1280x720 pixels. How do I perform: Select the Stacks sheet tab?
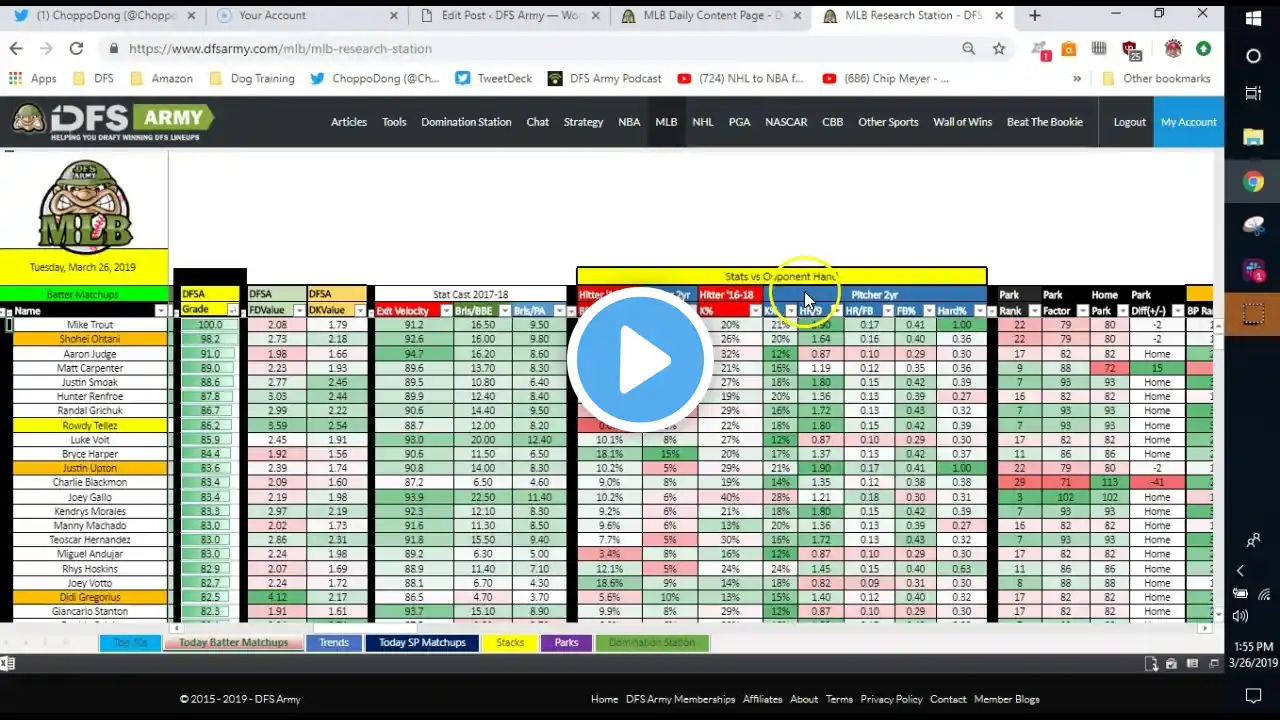(510, 643)
